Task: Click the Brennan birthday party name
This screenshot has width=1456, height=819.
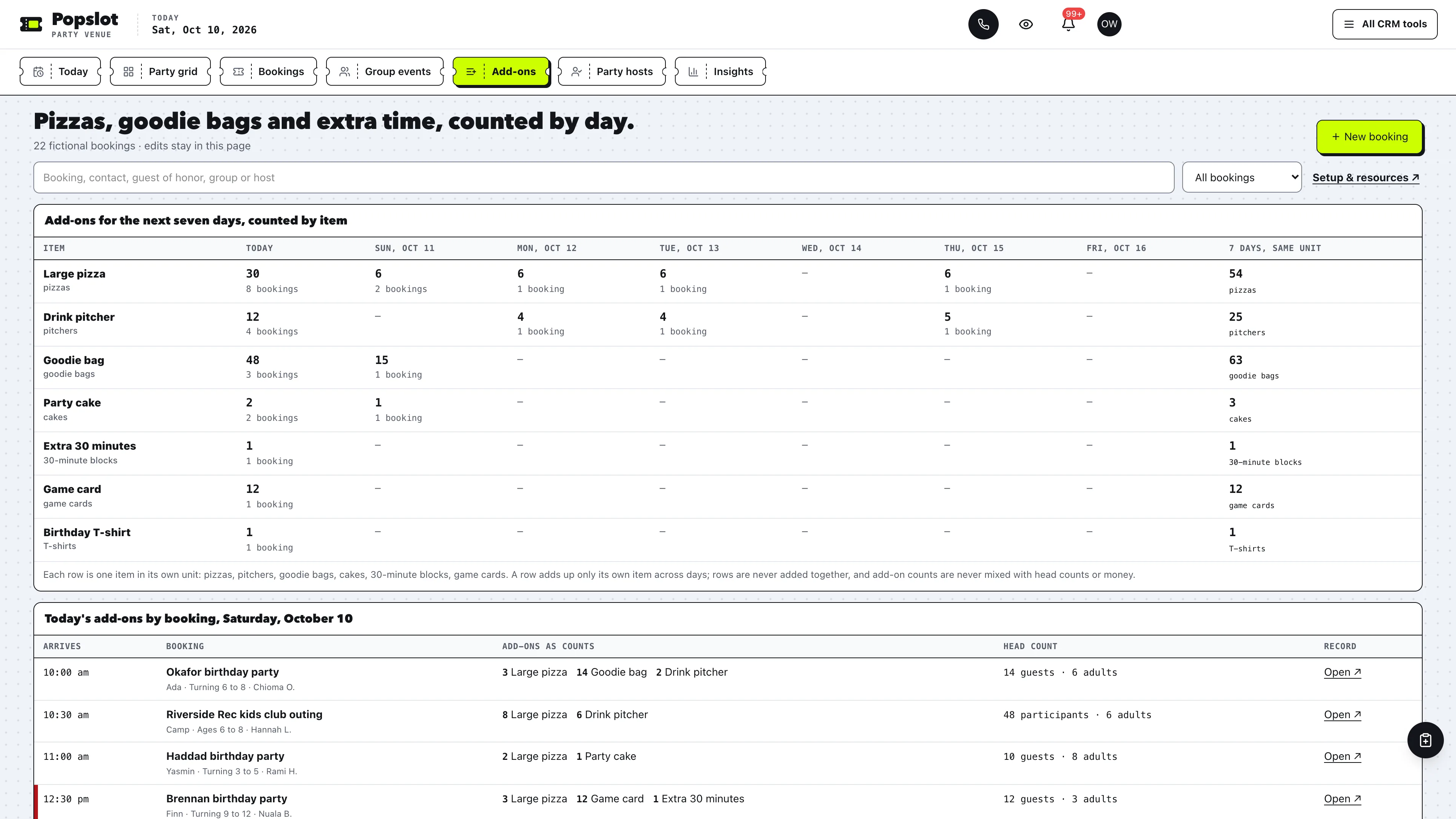Action: 227,799
